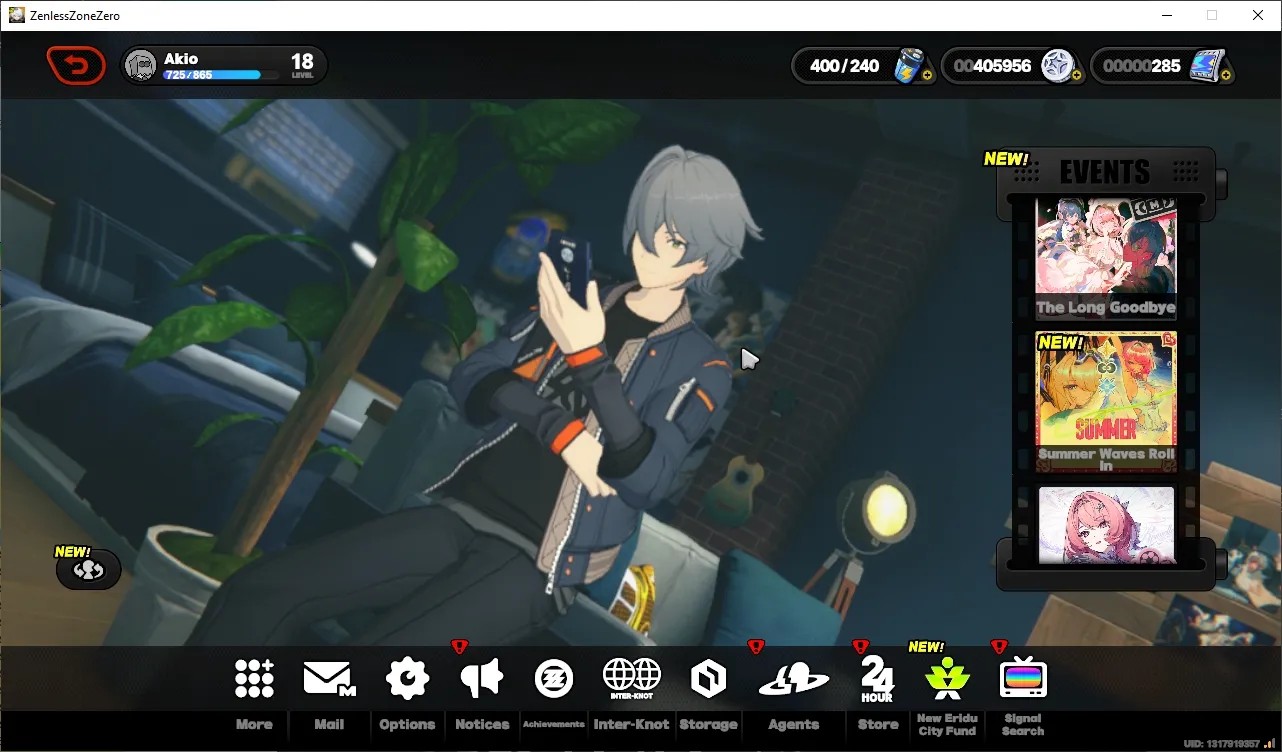Click the EVENTS panel header
Screen dimensions: 1282x752
[1105, 172]
